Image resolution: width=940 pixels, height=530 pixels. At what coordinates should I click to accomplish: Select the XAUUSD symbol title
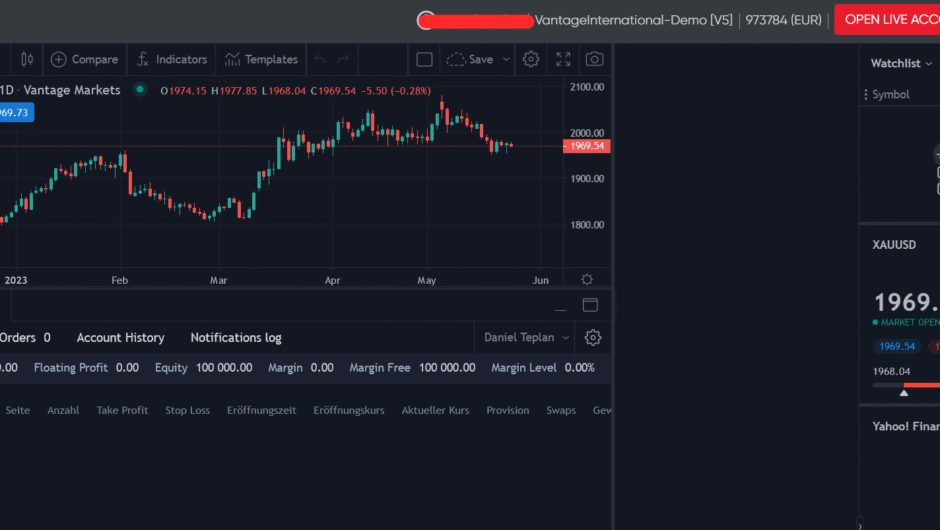[894, 245]
